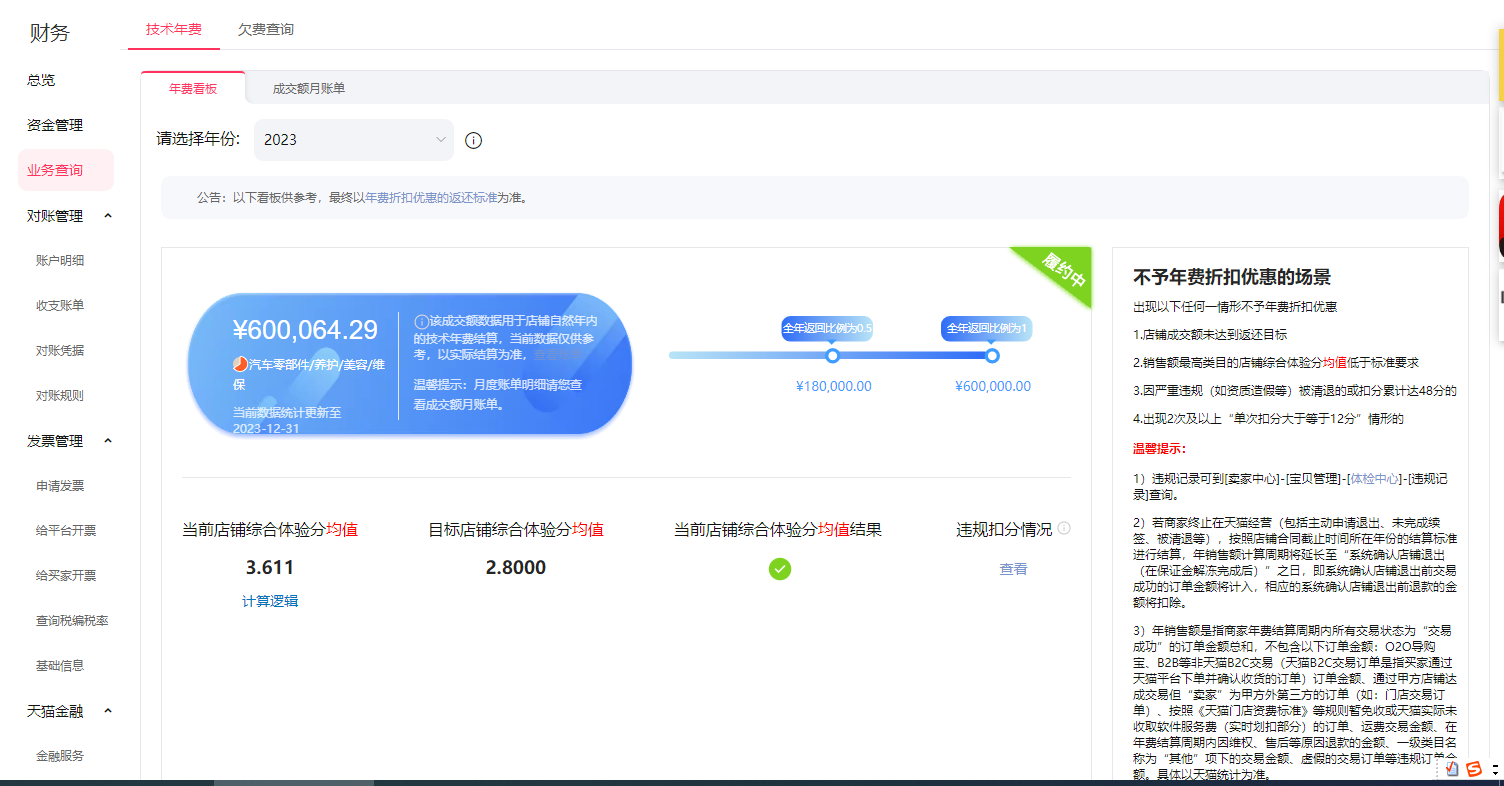Select 业务查询 in the sidebar
Screen dimensions: 1504x786
(66, 170)
